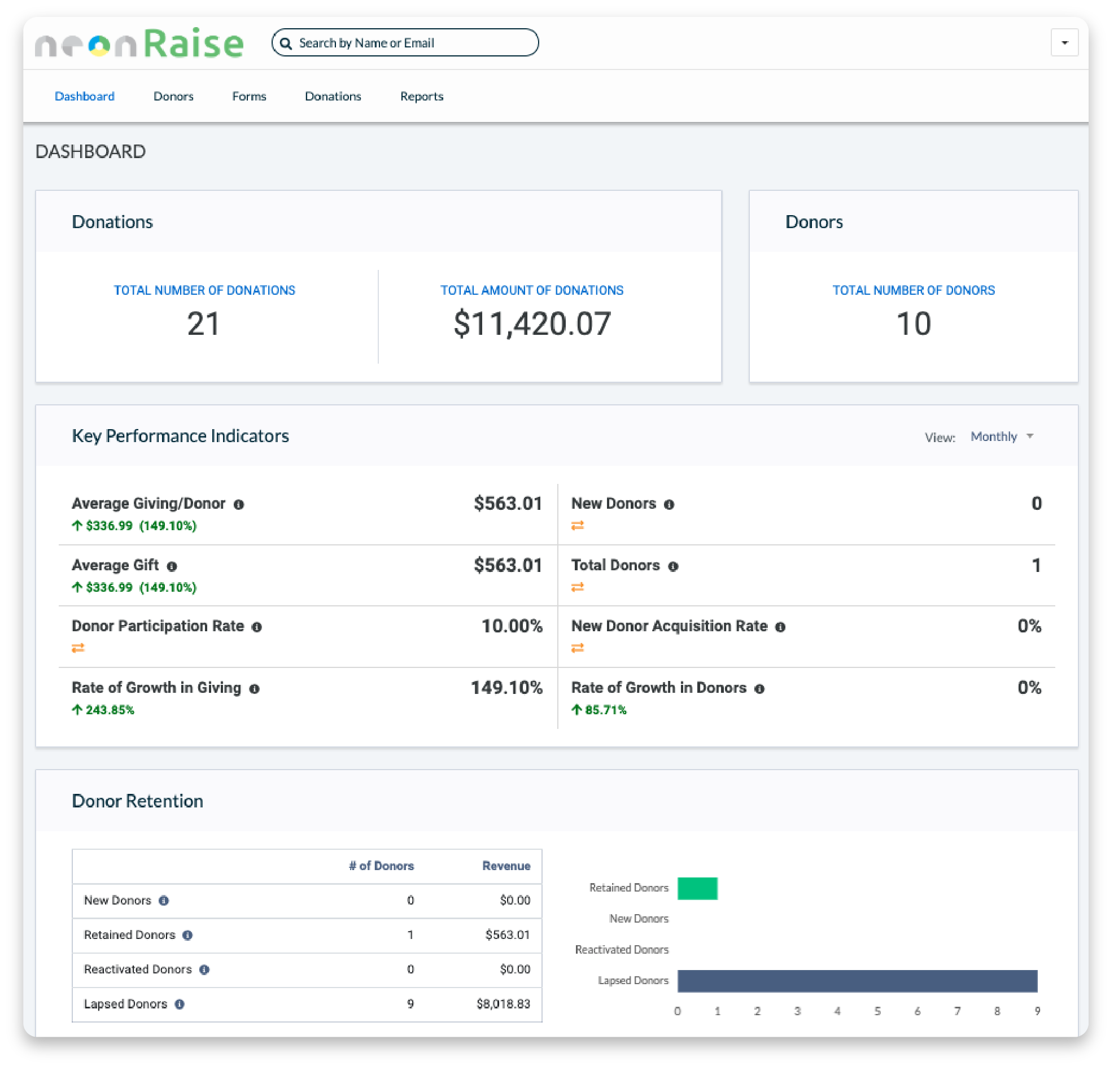Click the Total Amount of Donations label

point(531,290)
